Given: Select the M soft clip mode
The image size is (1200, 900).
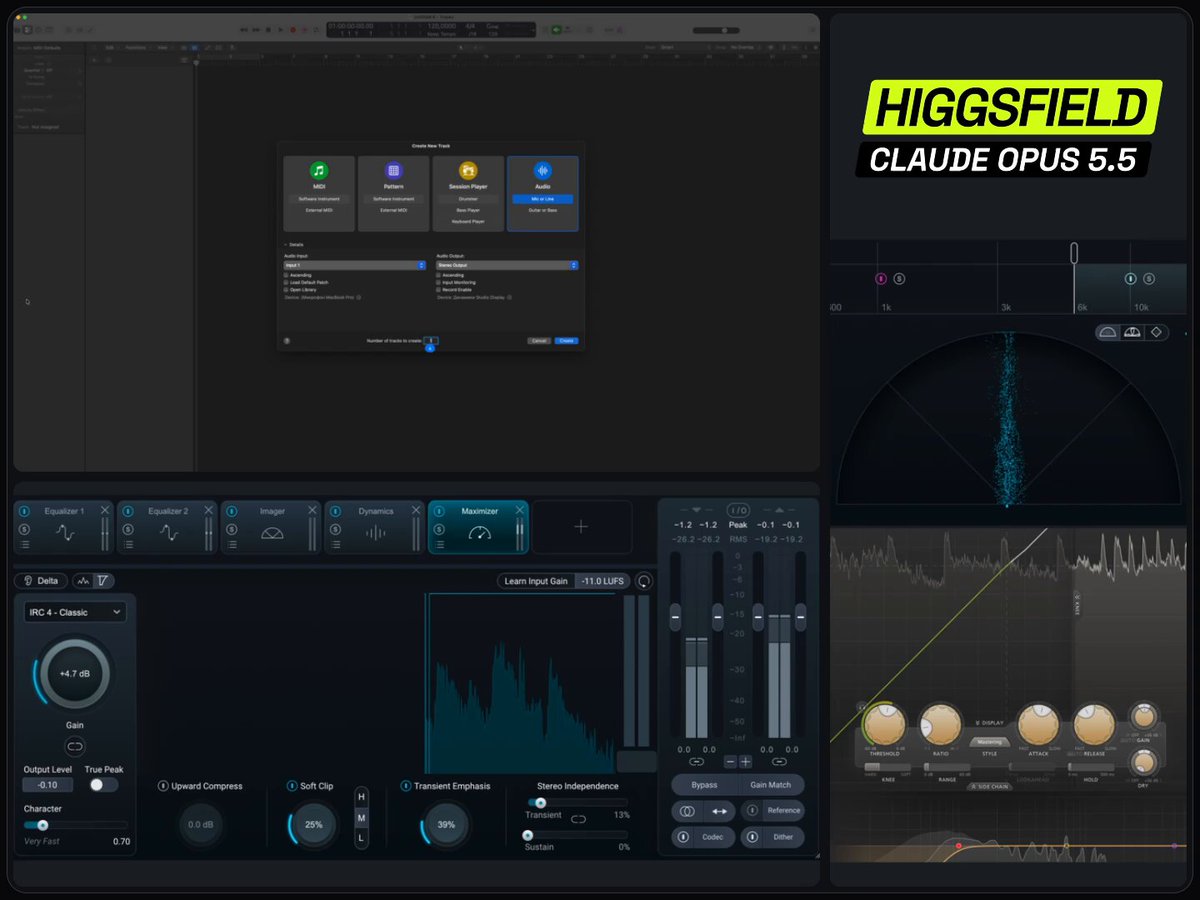Looking at the screenshot, I should tap(361, 818).
